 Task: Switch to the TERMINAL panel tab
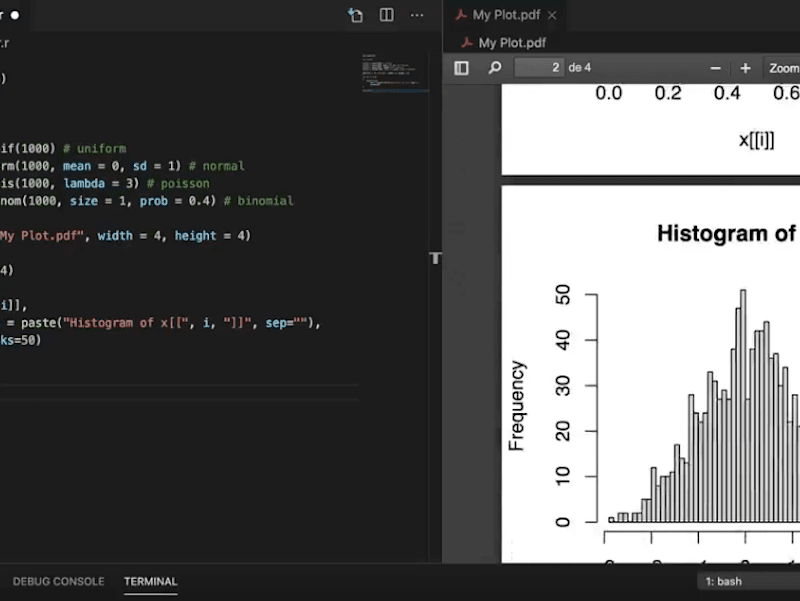151,581
